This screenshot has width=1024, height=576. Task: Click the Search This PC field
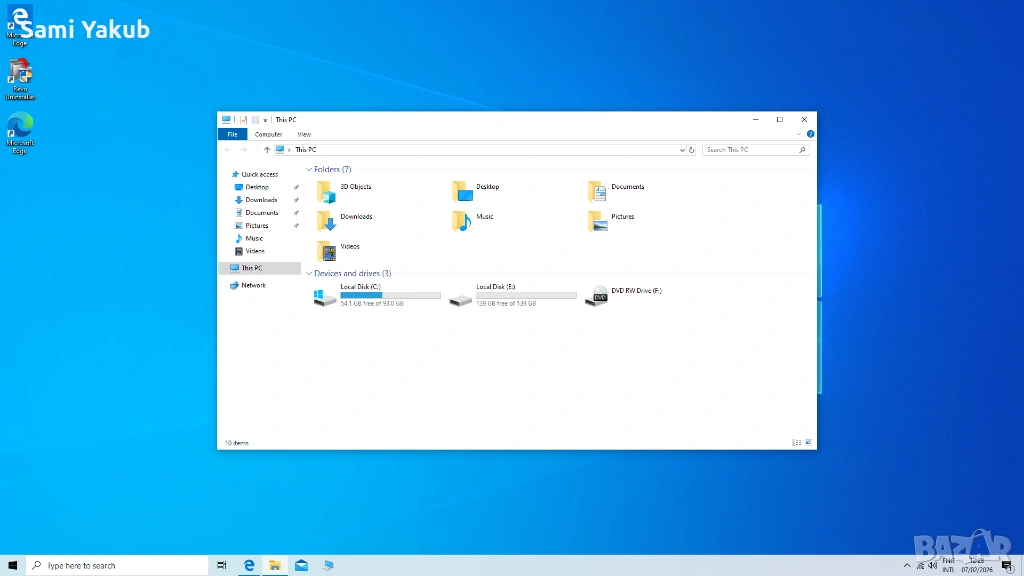tap(750, 150)
